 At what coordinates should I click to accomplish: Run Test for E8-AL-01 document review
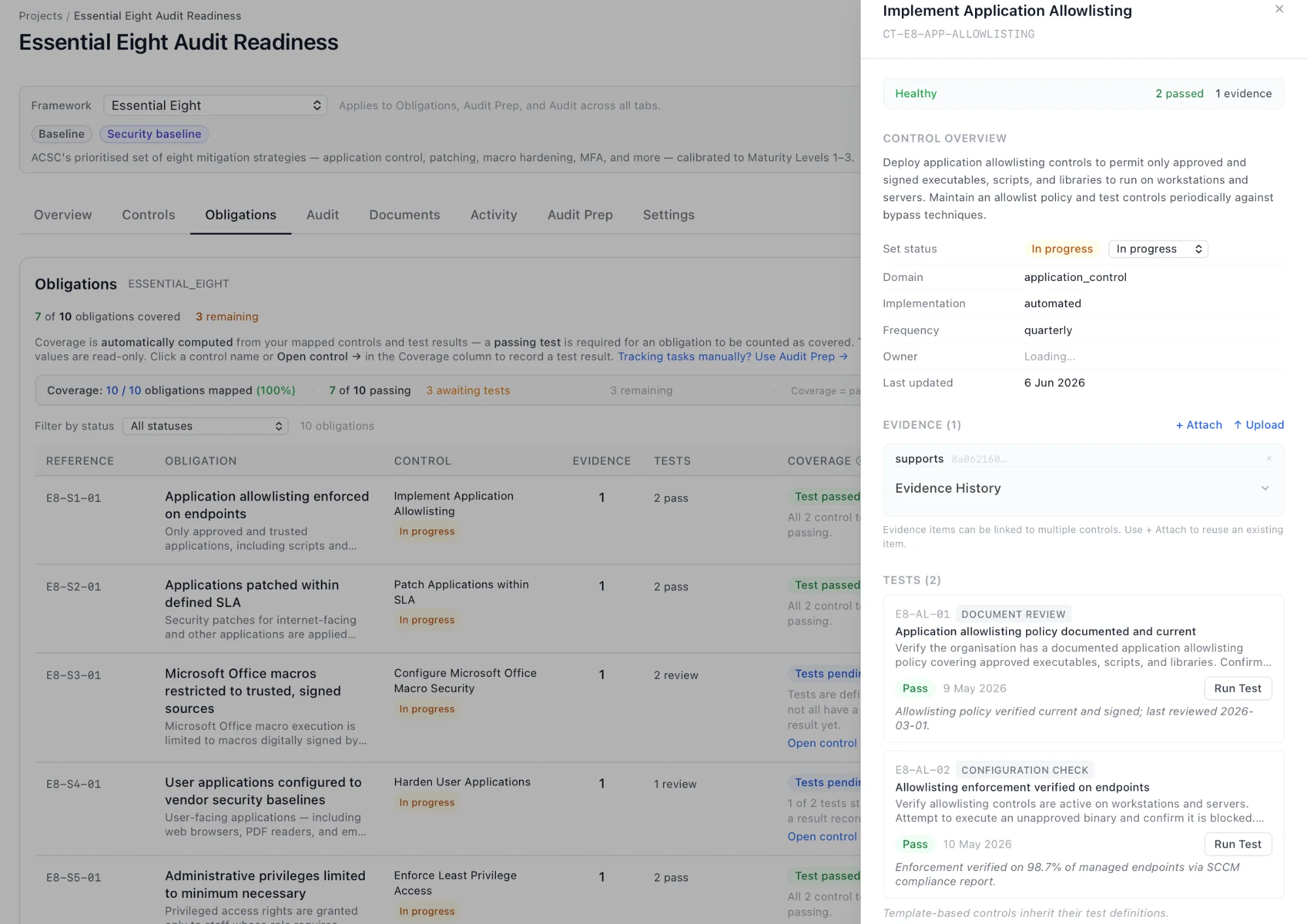[1238, 688]
